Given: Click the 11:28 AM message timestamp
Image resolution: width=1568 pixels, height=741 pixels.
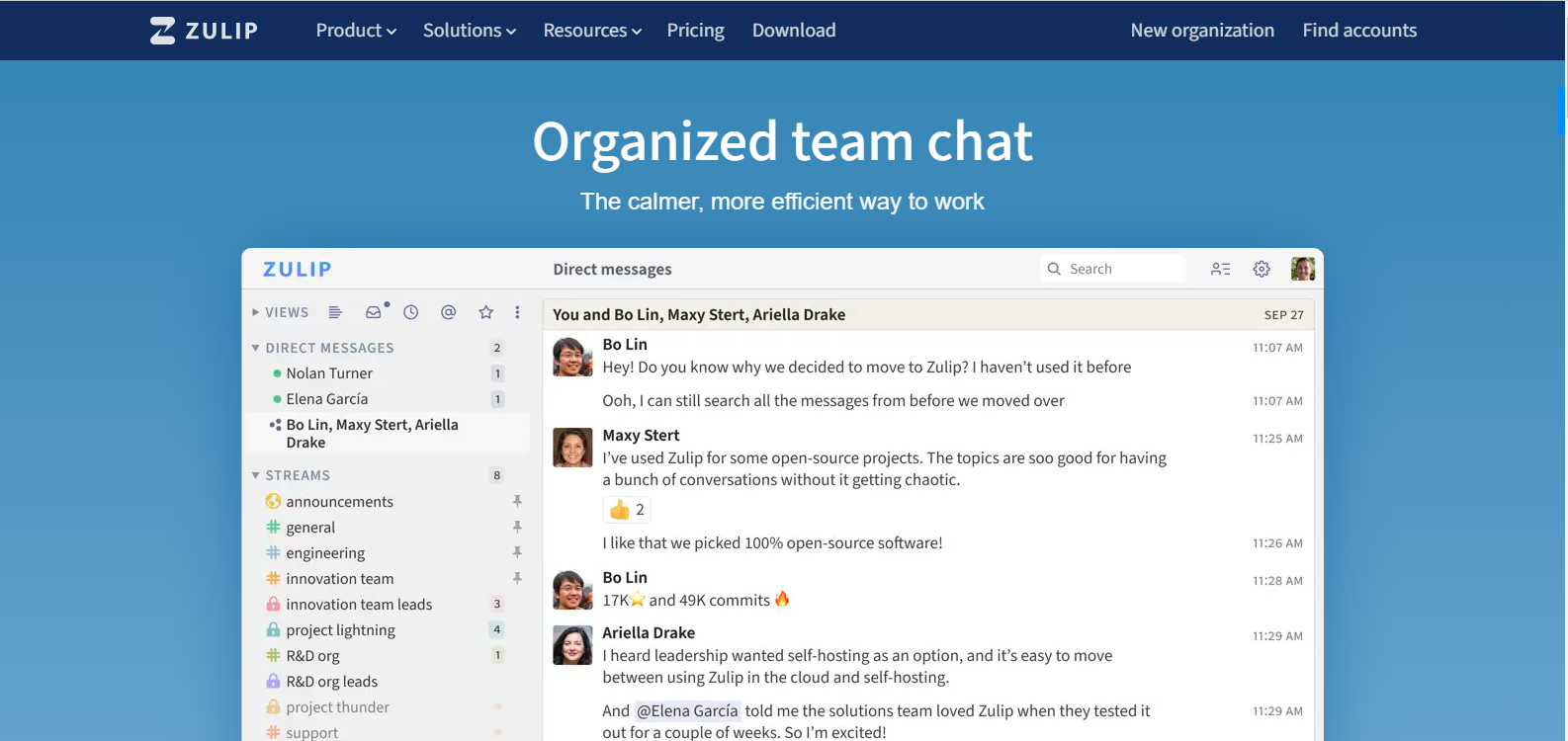Looking at the screenshot, I should click(1277, 581).
